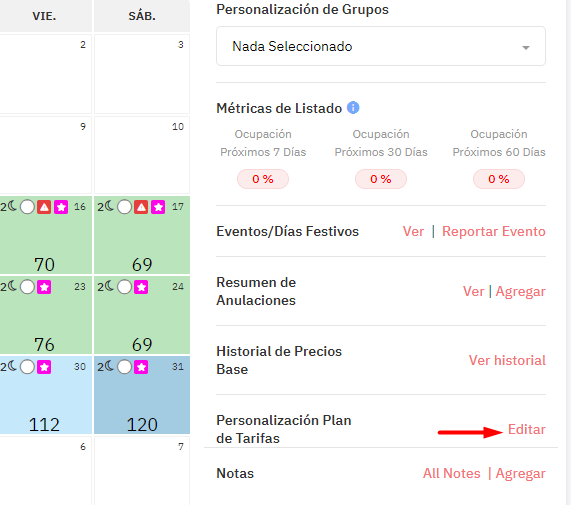Open All Notes link
This screenshot has width=571, height=505.
(x=452, y=473)
